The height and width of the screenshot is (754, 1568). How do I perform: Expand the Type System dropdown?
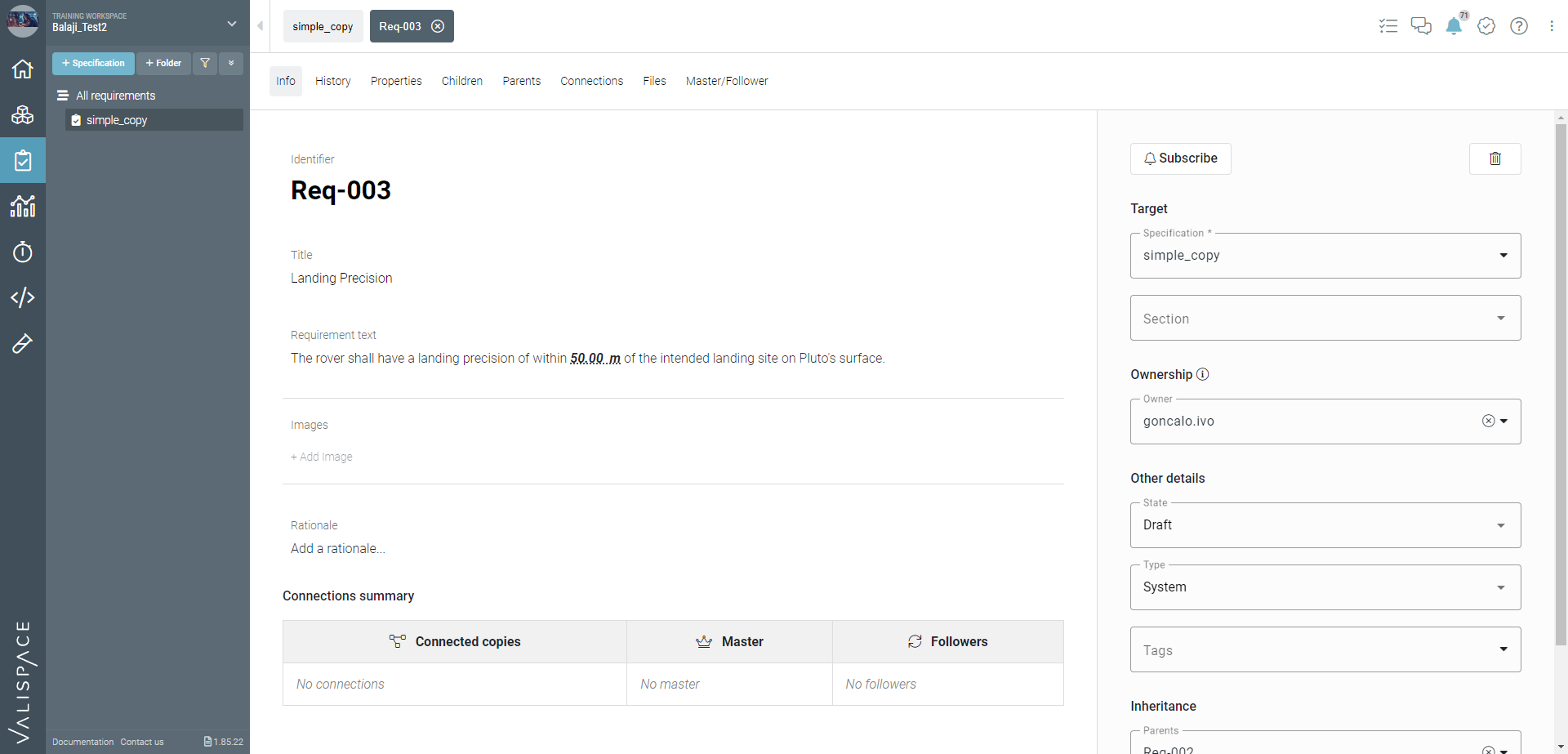pyautogui.click(x=1325, y=587)
